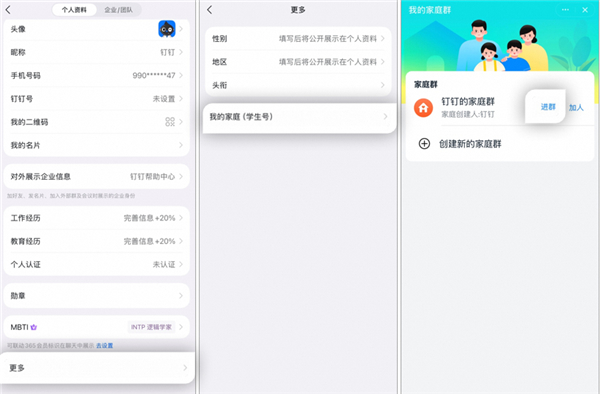
Task: Tap the 钉钉 nickname value
Action: click(167, 52)
